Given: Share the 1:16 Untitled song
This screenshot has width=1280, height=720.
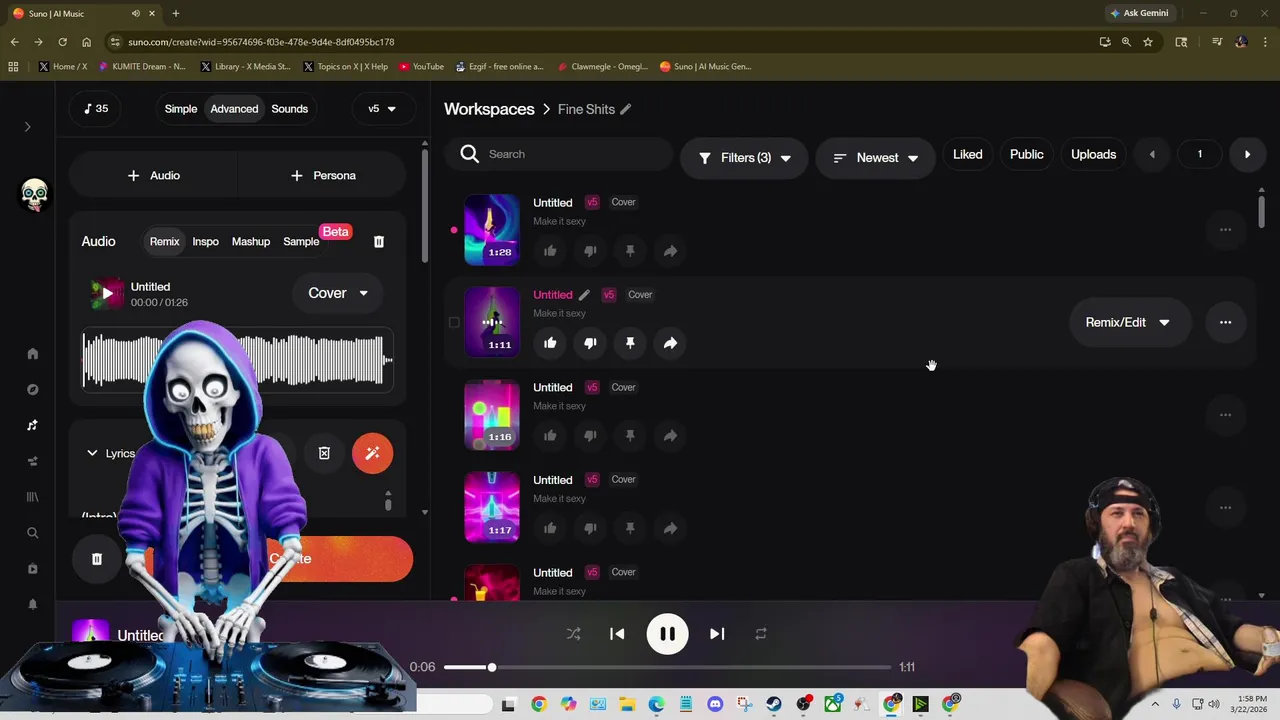Looking at the screenshot, I should pos(670,436).
